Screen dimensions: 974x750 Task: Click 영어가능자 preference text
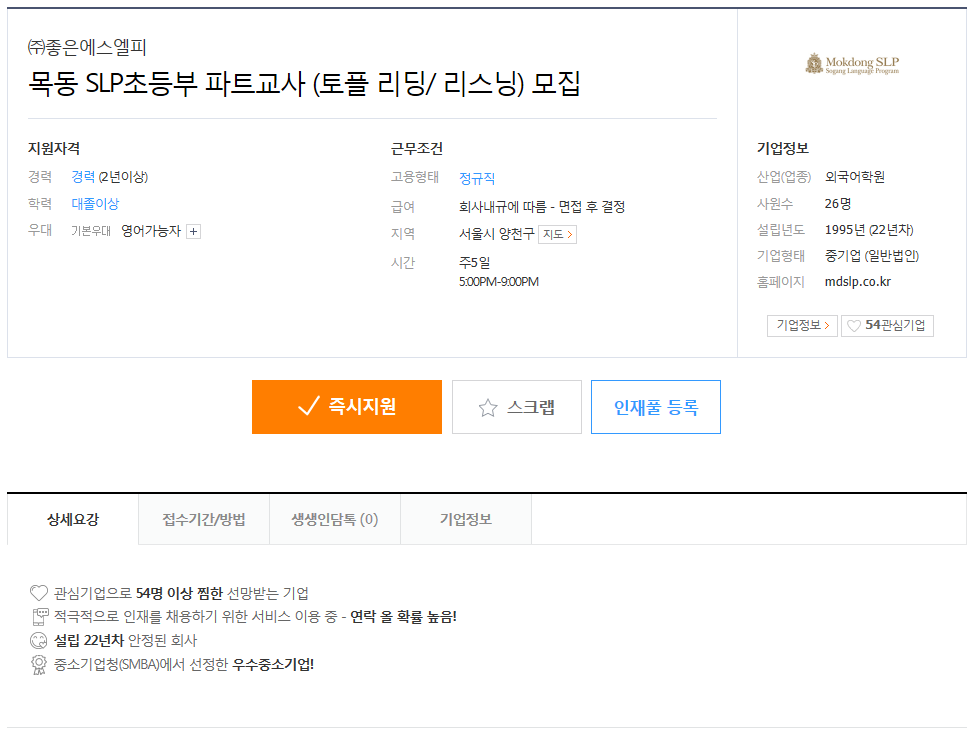pyautogui.click(x=151, y=231)
